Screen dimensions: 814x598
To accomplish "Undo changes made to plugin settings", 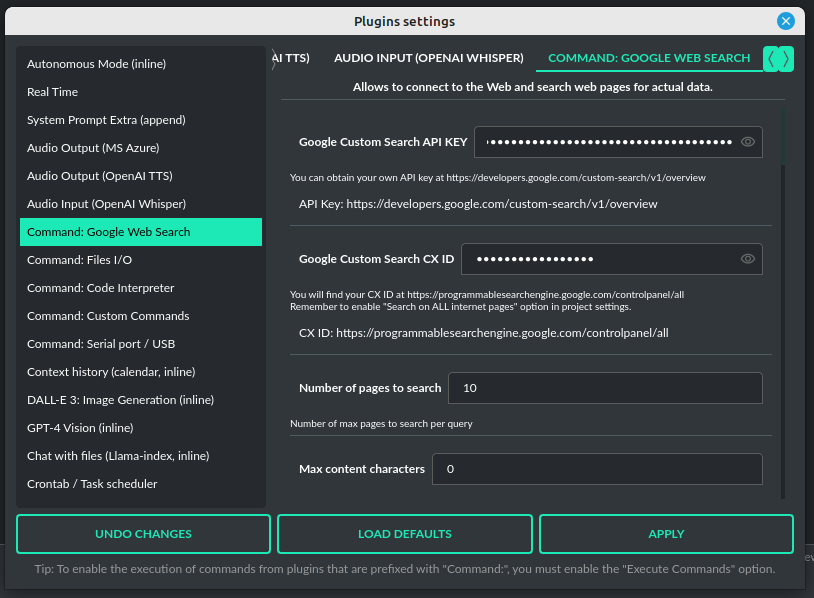I will click(143, 533).
